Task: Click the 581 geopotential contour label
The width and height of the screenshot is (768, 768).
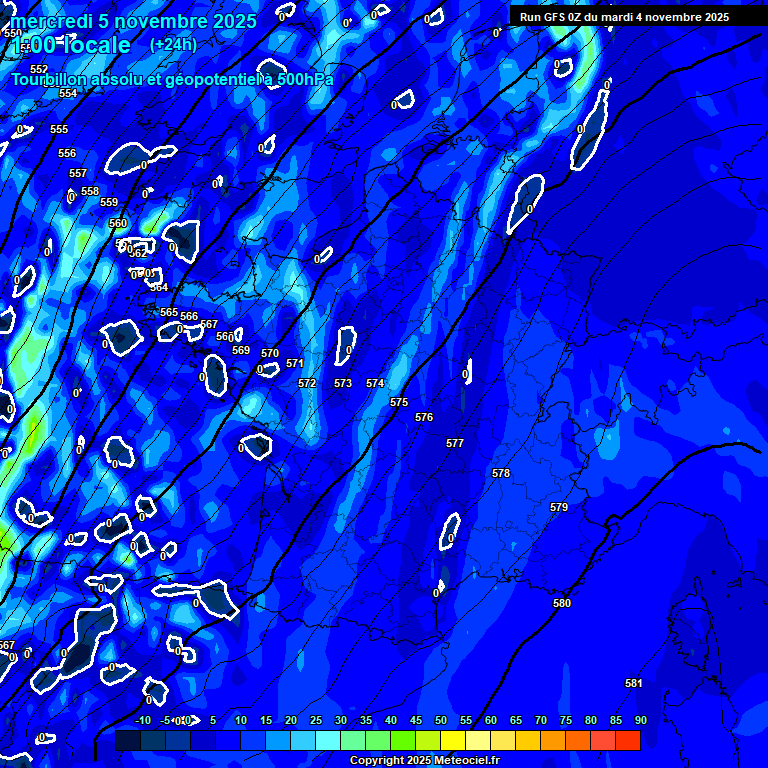Action: (x=633, y=683)
